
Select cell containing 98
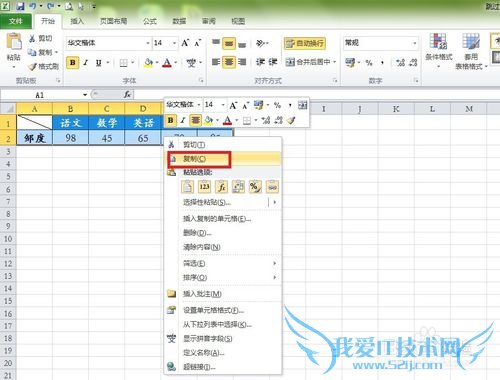click(x=70, y=138)
